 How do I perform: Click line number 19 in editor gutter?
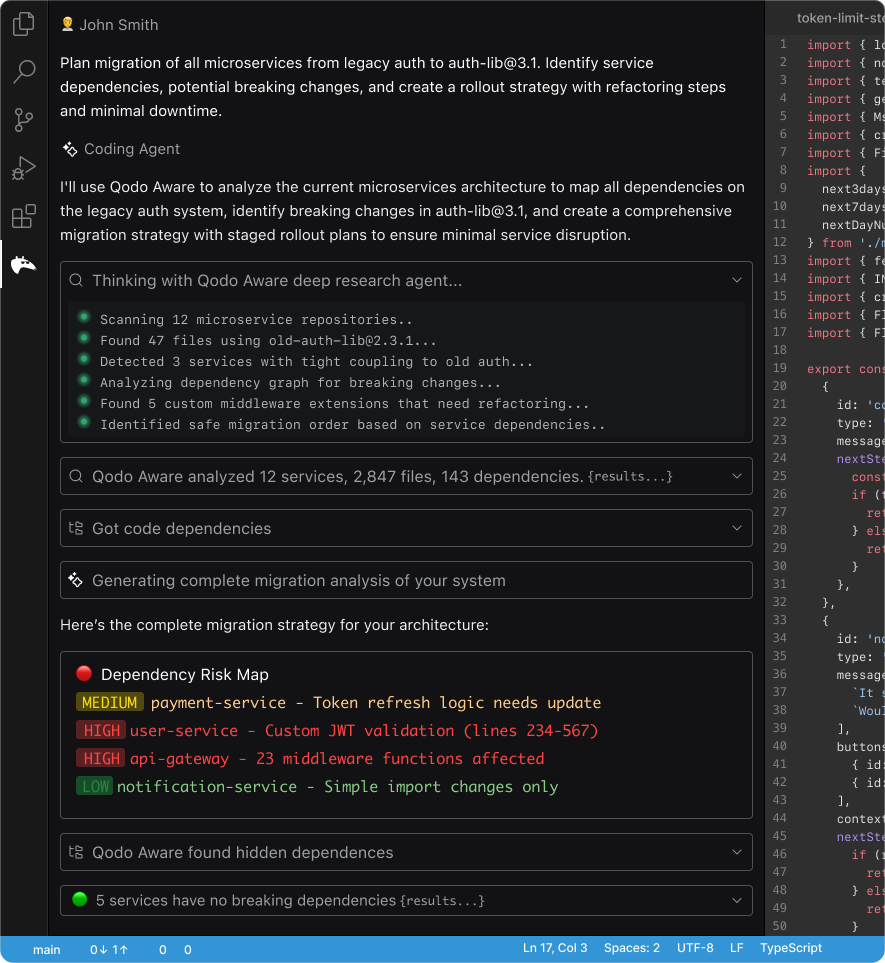tap(779, 368)
